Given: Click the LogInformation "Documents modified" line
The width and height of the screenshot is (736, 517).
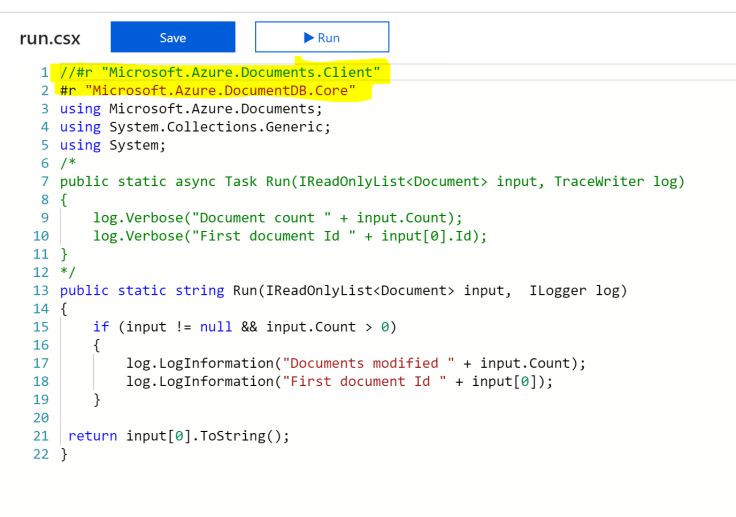Looking at the screenshot, I should [356, 363].
